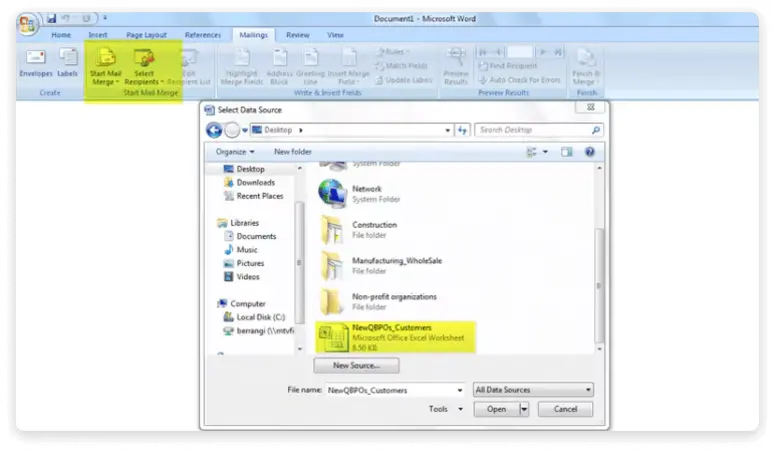Click the Open button's dropdown arrow

pos(523,409)
